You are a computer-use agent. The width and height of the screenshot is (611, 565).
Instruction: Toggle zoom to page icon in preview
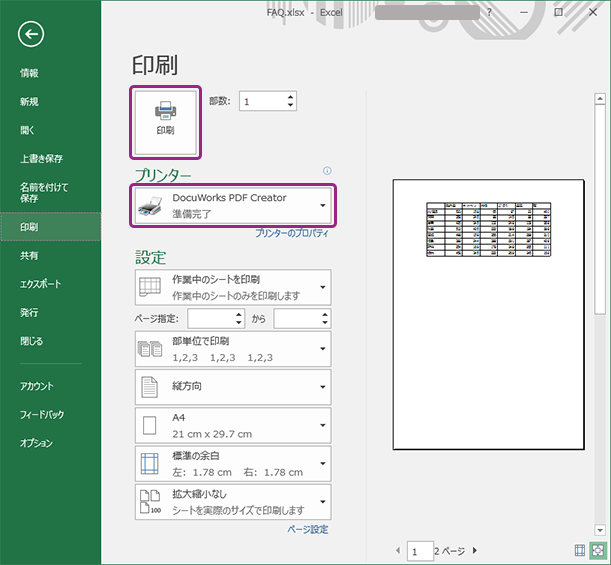click(x=598, y=550)
